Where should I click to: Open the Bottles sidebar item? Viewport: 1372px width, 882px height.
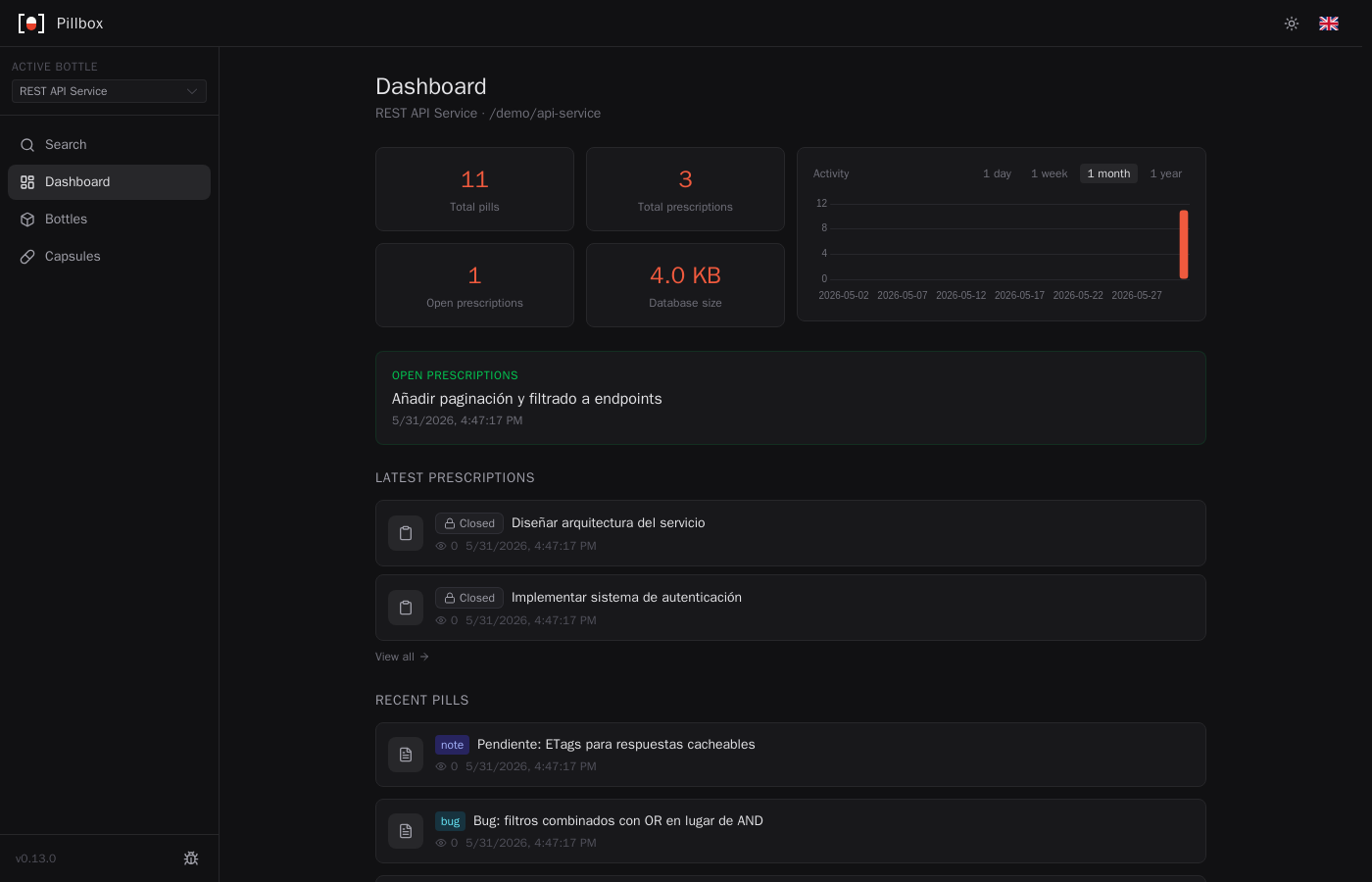tap(109, 220)
